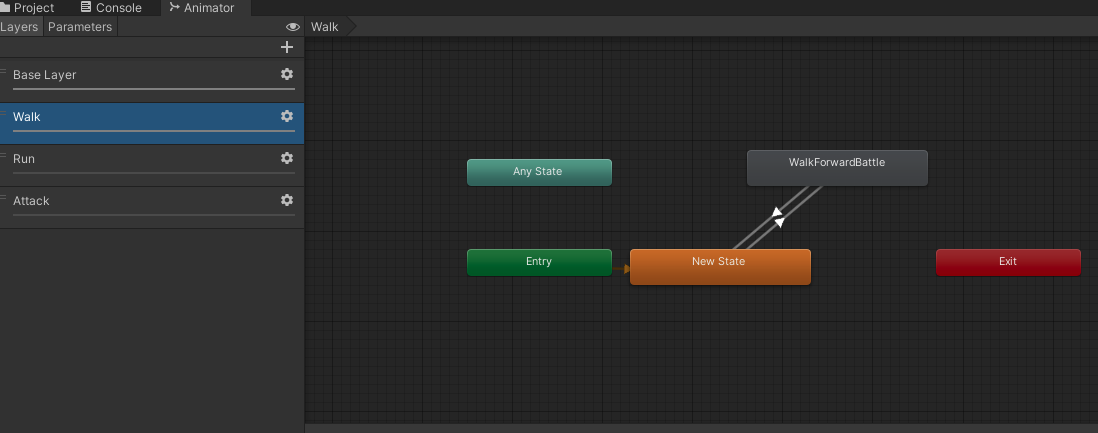
Task: Click the Console tab icon
Action: (x=86, y=8)
